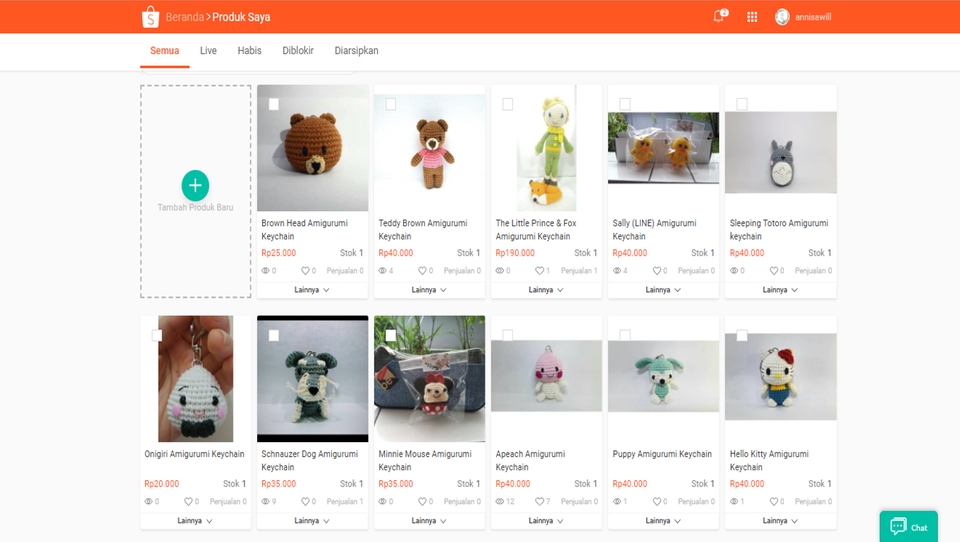Expand Lainnya under Onigiri keychain
Image resolution: width=960 pixels, height=542 pixels.
(x=195, y=521)
